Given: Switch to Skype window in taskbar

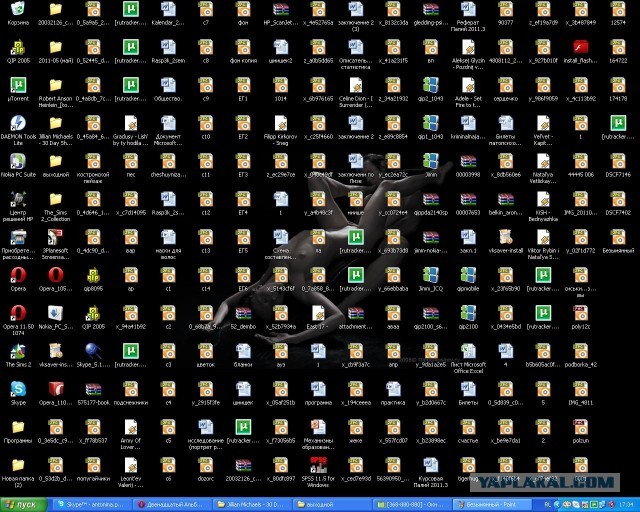Looking at the screenshot, I should [x=92, y=505].
